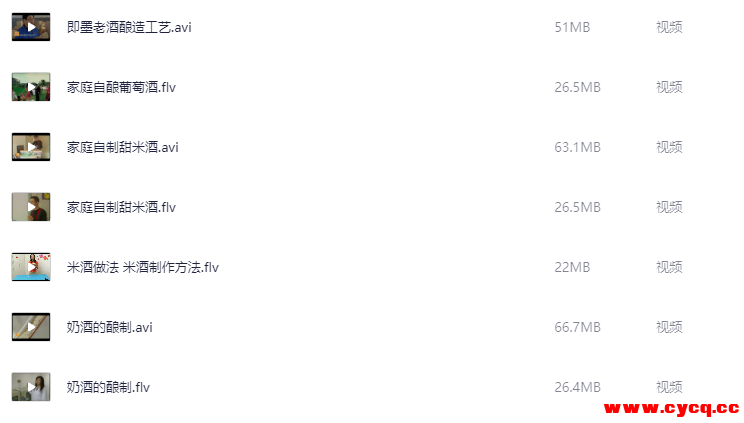This screenshot has width=744, height=423.
Task: Play the 家庭自制甜米酒.flv video thumbnail
Action: [31, 207]
